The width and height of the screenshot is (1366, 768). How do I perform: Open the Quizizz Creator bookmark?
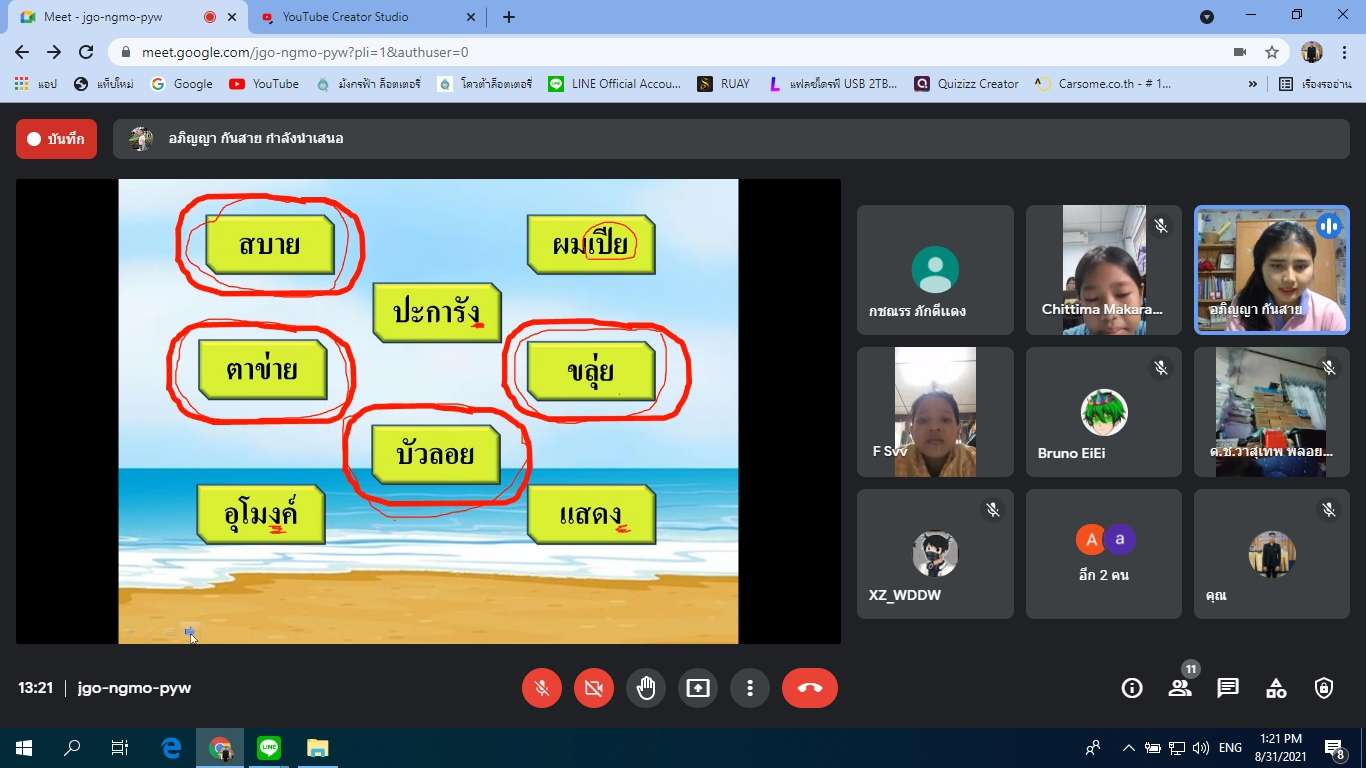(x=966, y=84)
